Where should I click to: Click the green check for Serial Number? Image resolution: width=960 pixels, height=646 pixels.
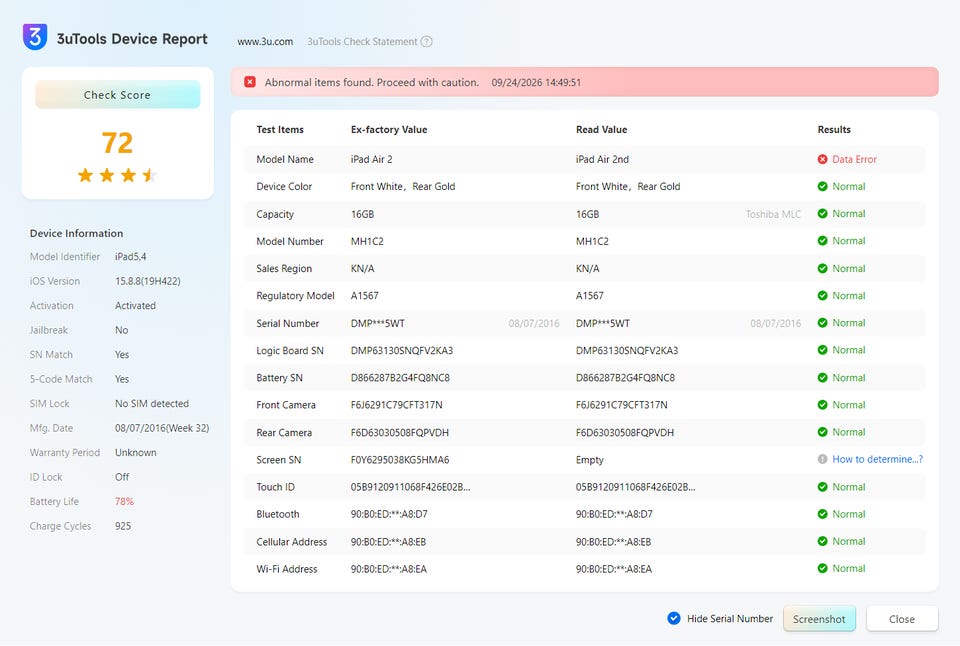pos(822,323)
